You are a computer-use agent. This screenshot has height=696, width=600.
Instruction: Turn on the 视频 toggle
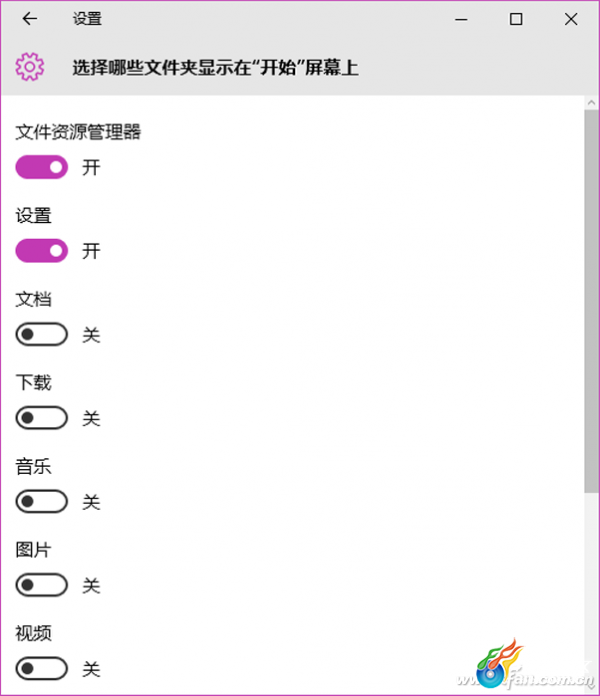pos(42,668)
